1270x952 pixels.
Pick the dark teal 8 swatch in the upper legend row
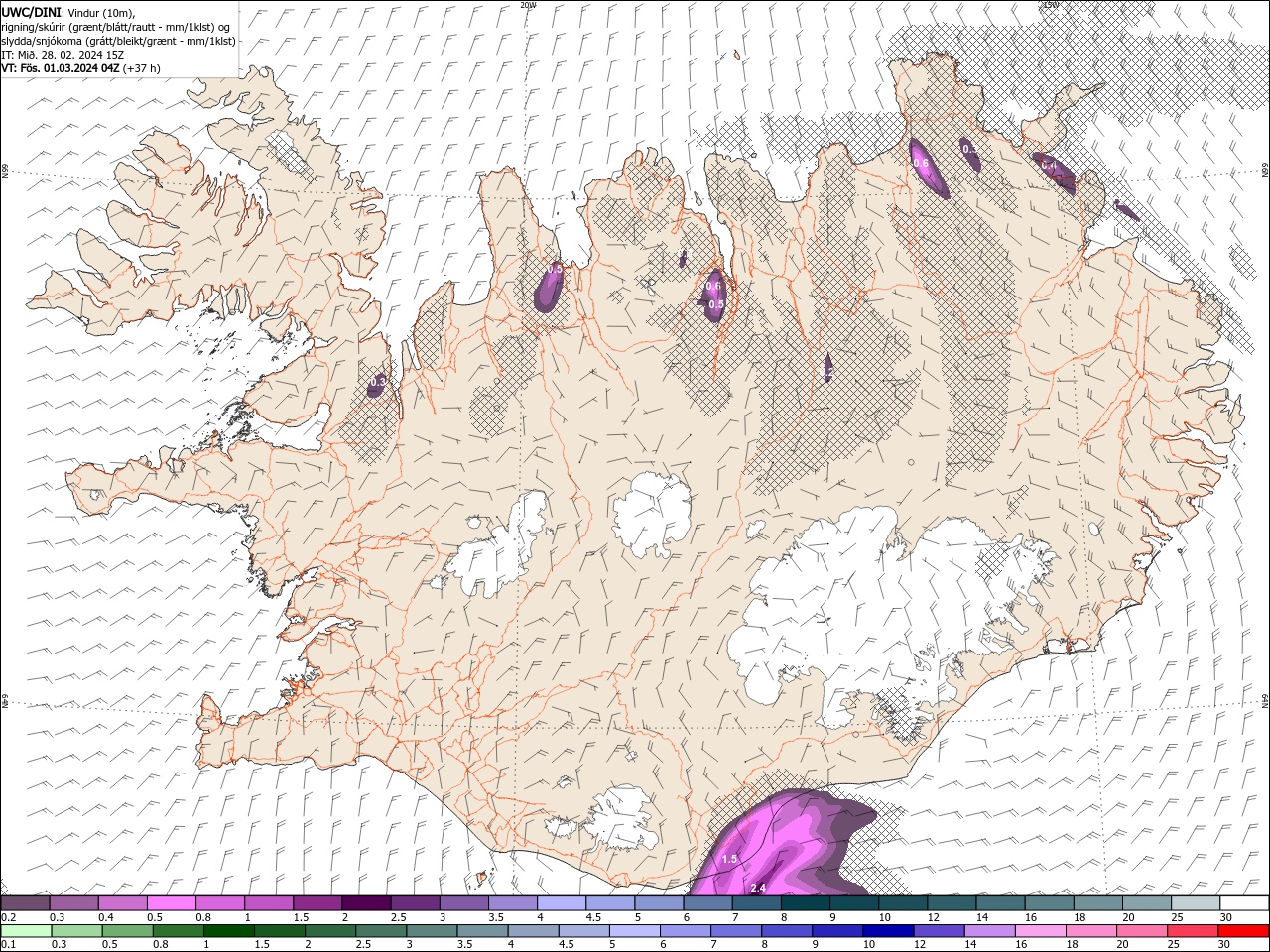click(806, 903)
